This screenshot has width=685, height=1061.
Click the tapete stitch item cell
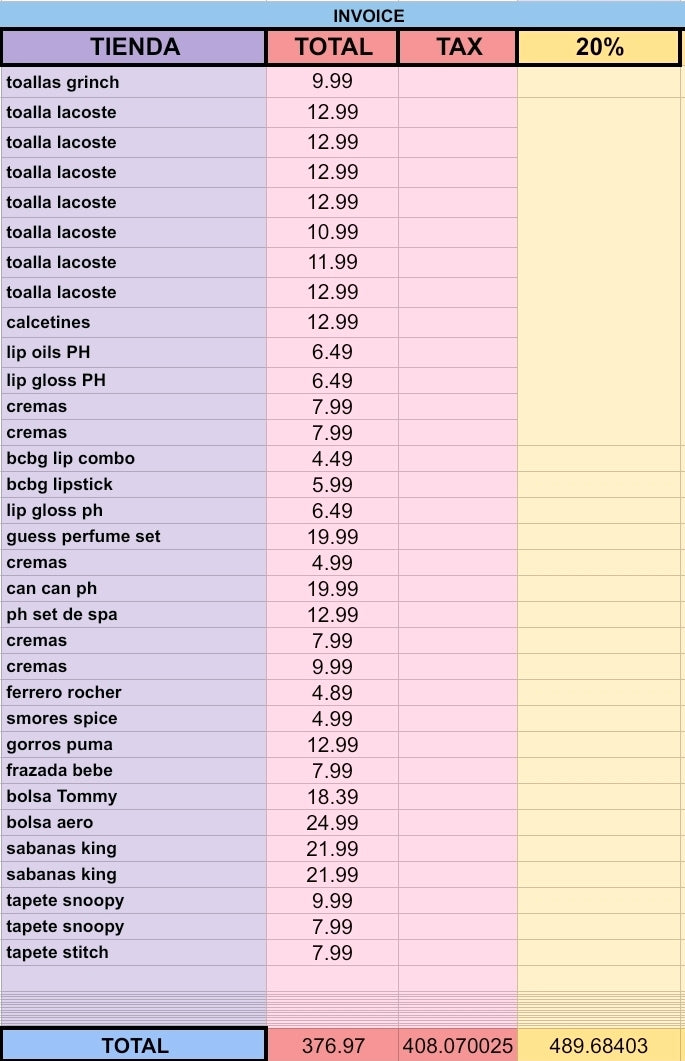click(x=134, y=952)
